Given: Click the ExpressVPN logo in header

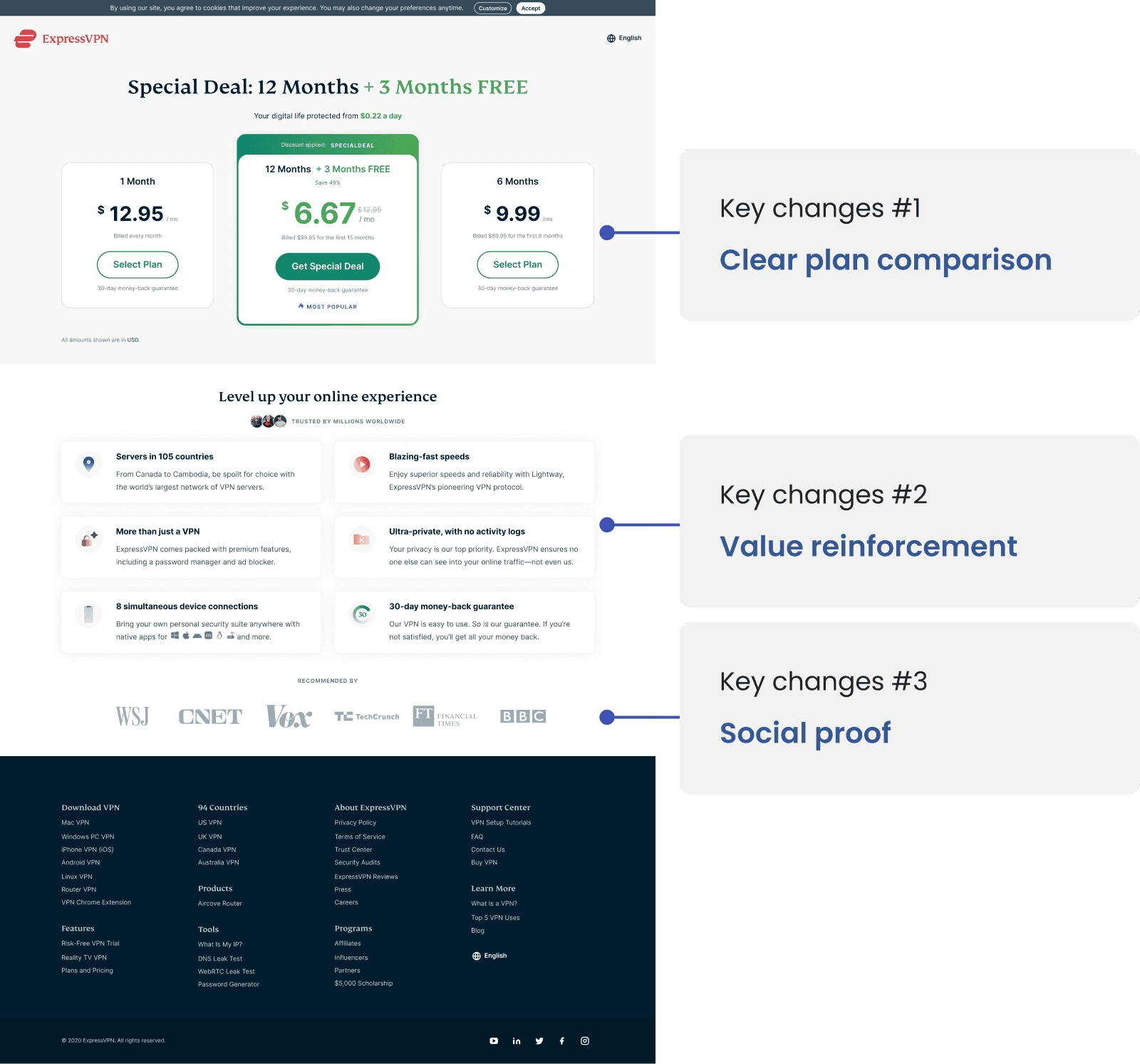Looking at the screenshot, I should tap(61, 38).
